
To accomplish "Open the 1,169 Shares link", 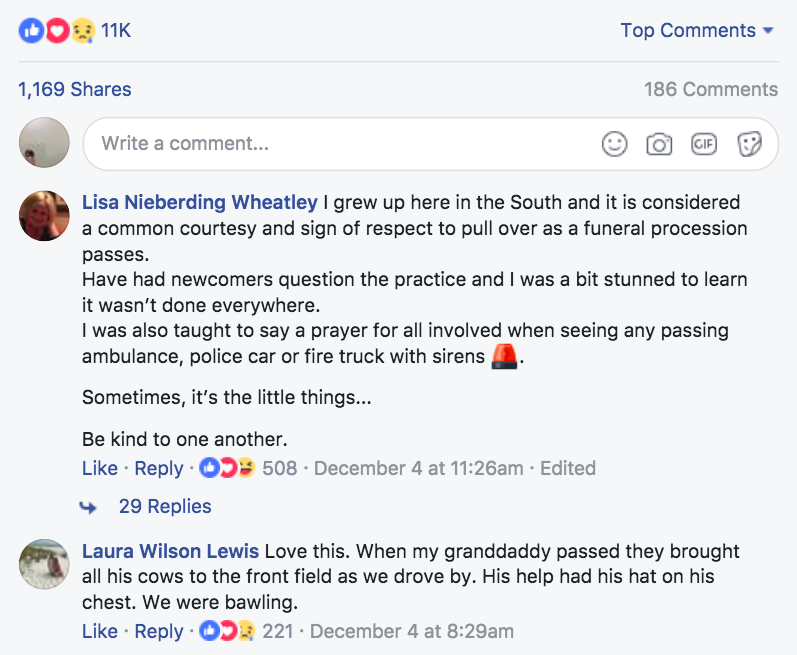I will click(75, 89).
